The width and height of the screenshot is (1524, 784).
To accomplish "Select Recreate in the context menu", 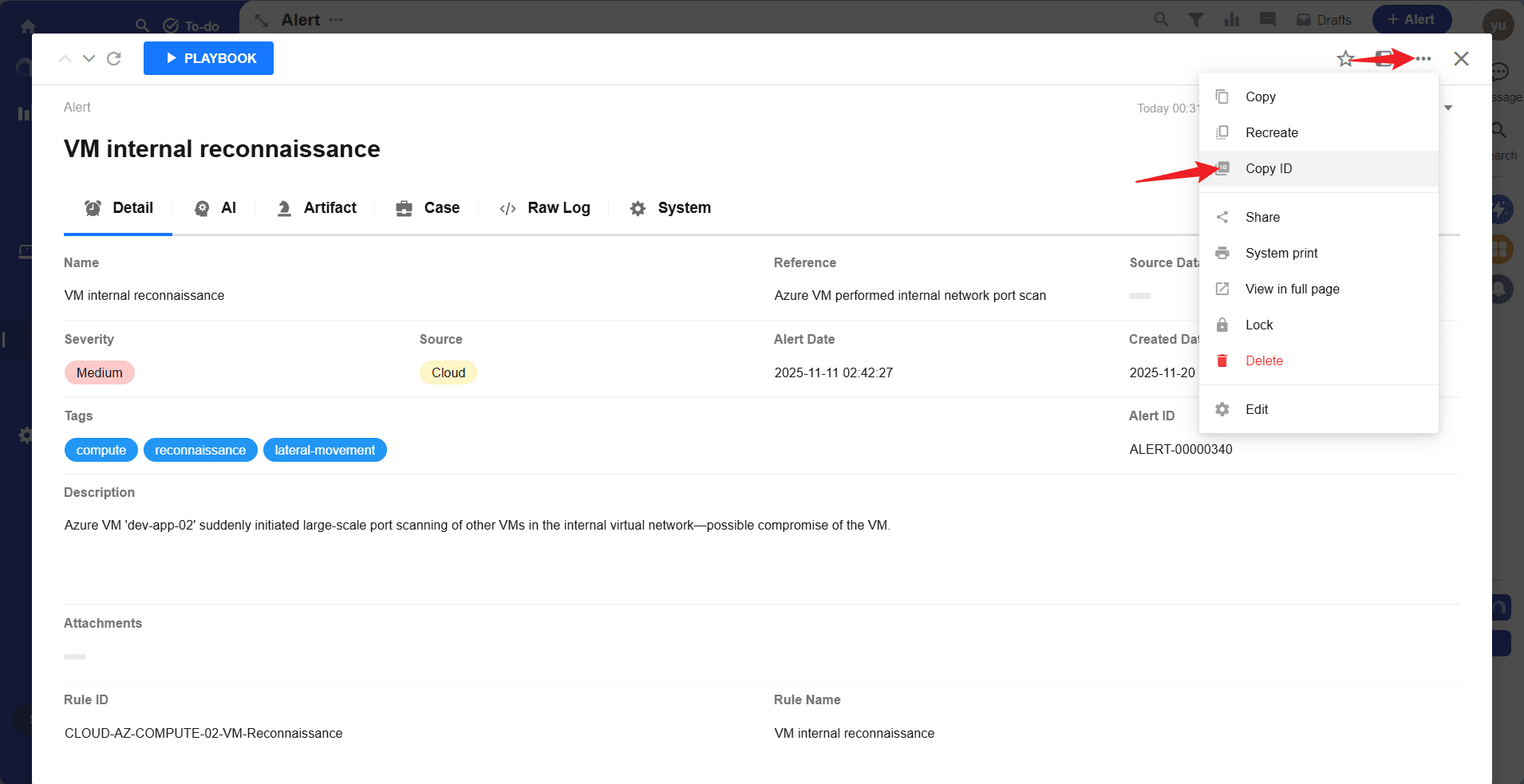I will click(1271, 132).
